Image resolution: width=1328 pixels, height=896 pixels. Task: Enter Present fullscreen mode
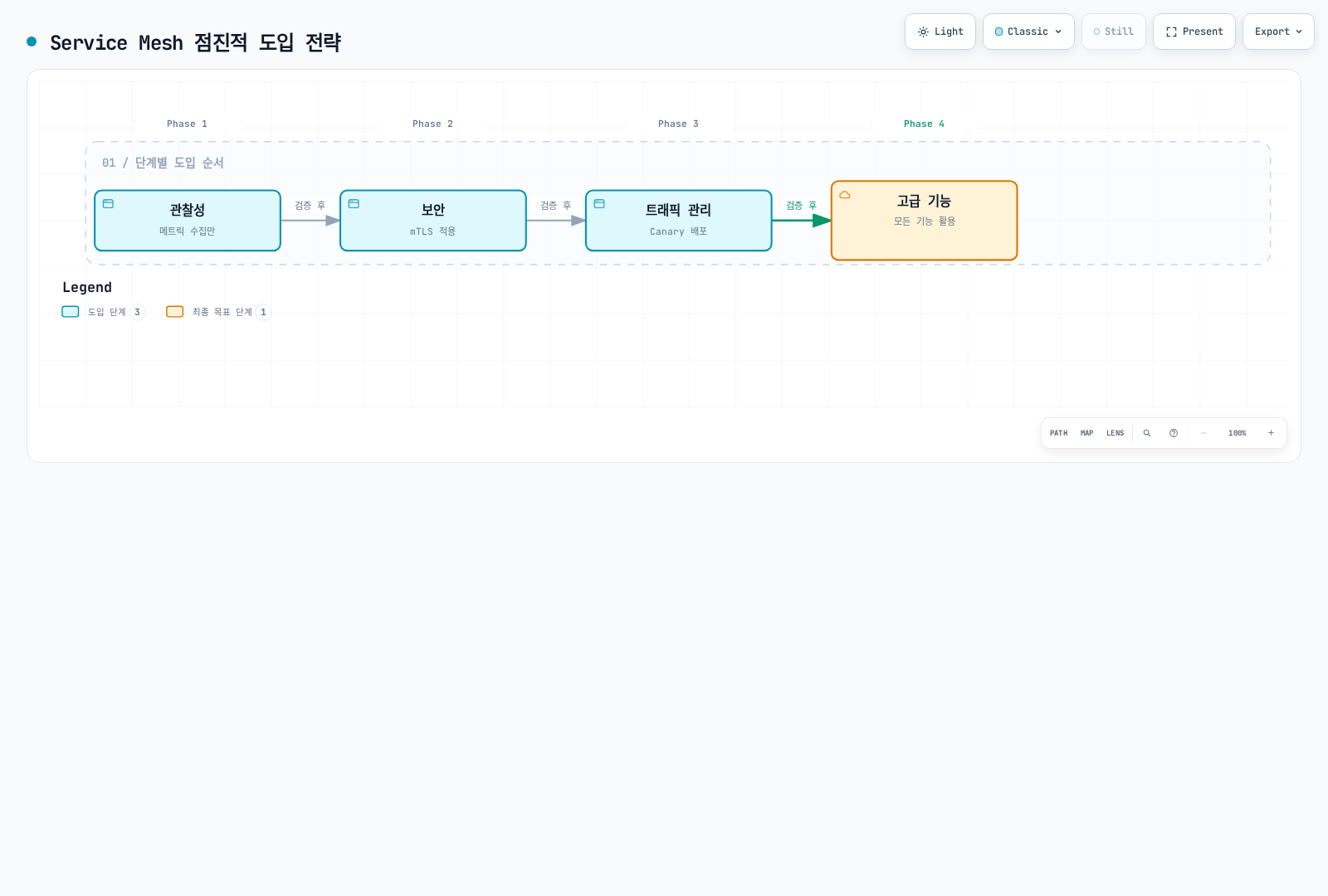pos(1194,32)
